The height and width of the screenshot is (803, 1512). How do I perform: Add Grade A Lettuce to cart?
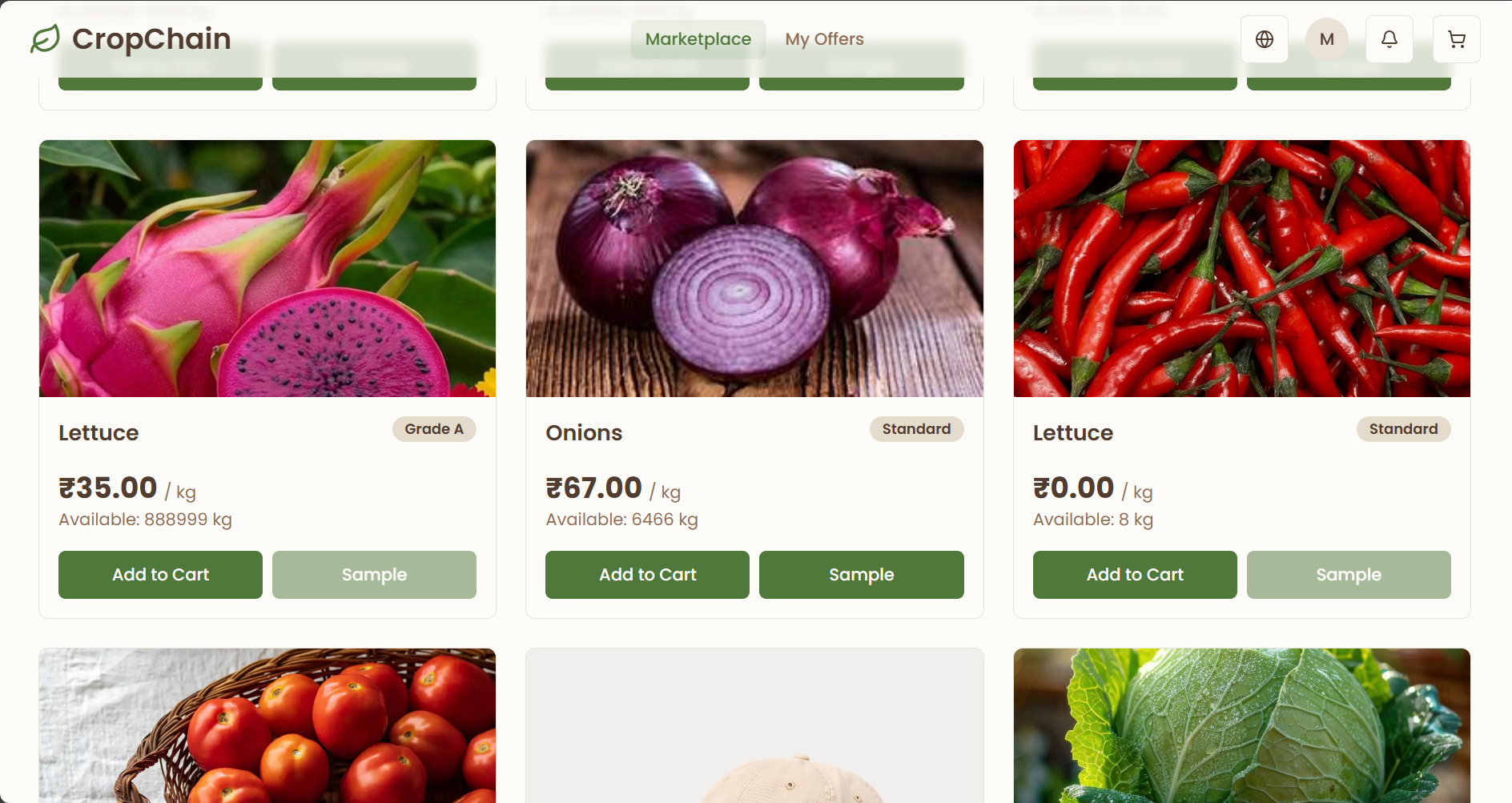160,575
